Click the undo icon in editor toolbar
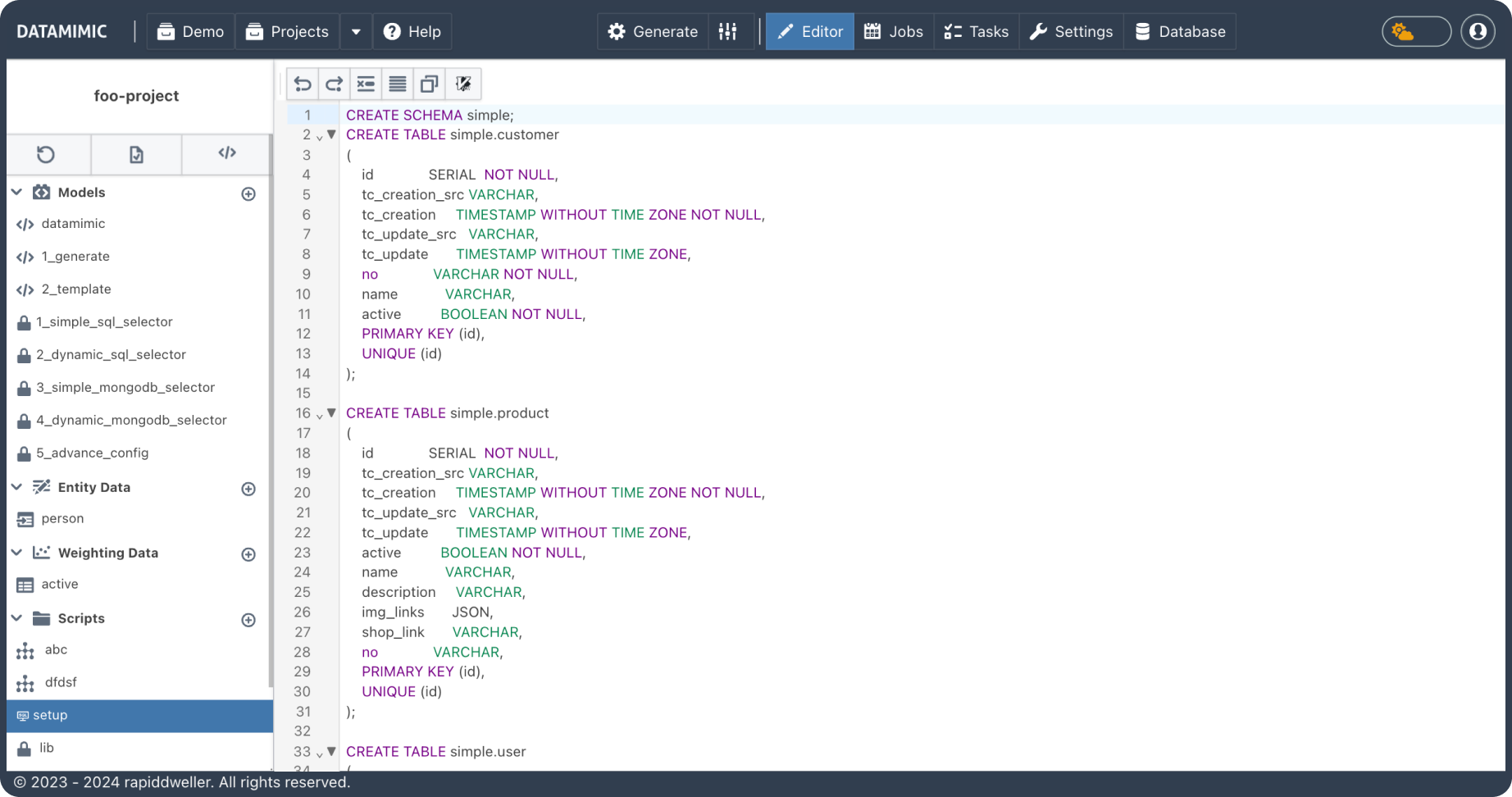1512x797 pixels. click(x=303, y=84)
